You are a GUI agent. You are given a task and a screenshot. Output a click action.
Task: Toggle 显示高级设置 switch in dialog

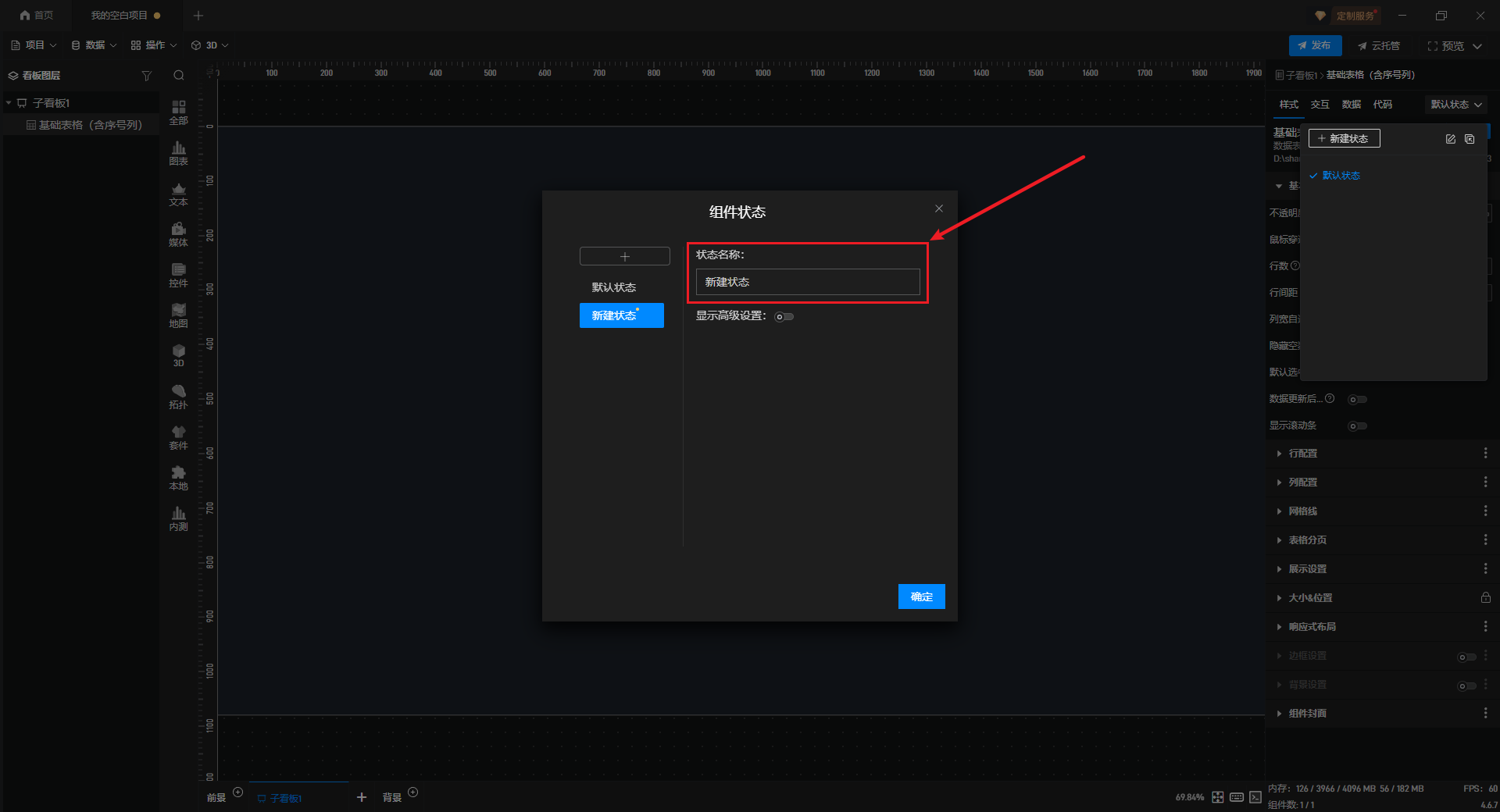pyautogui.click(x=784, y=317)
